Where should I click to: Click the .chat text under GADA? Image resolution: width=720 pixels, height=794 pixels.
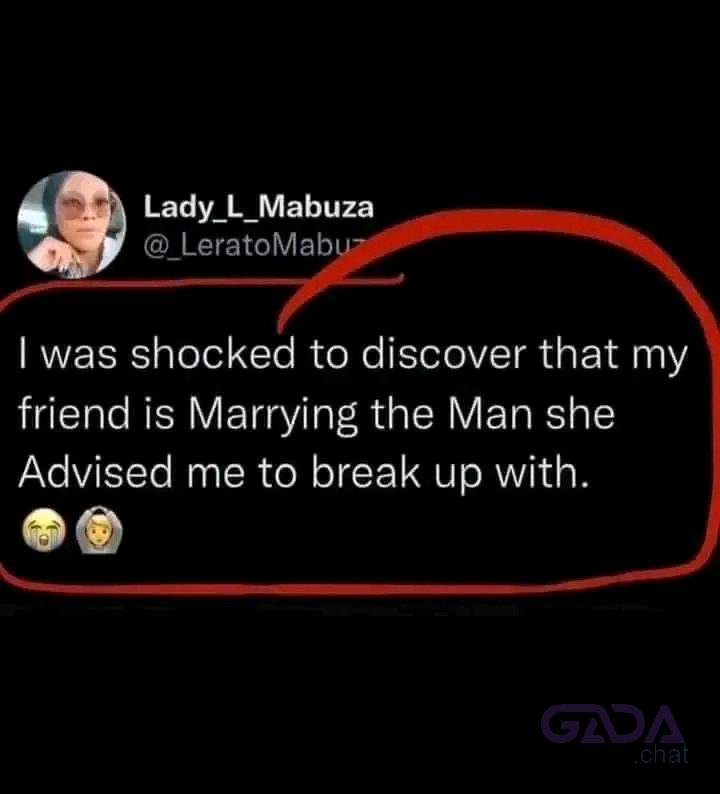tap(662, 755)
